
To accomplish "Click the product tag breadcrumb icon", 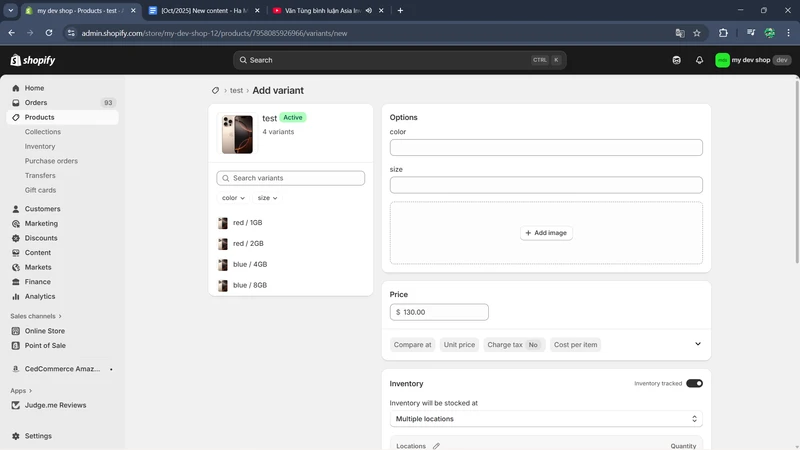I will pos(215,91).
